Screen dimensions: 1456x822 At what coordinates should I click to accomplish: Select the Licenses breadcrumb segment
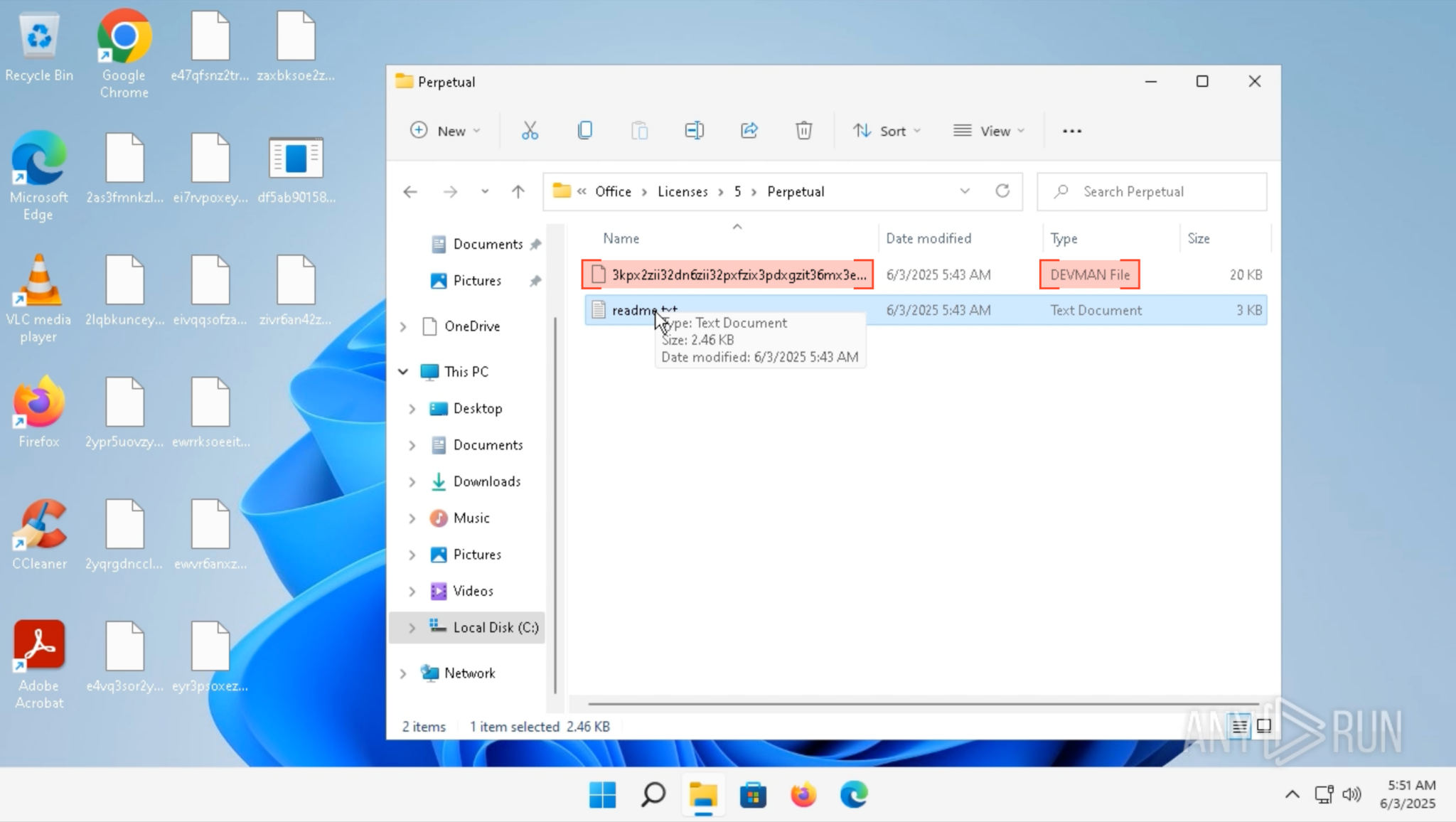682,191
